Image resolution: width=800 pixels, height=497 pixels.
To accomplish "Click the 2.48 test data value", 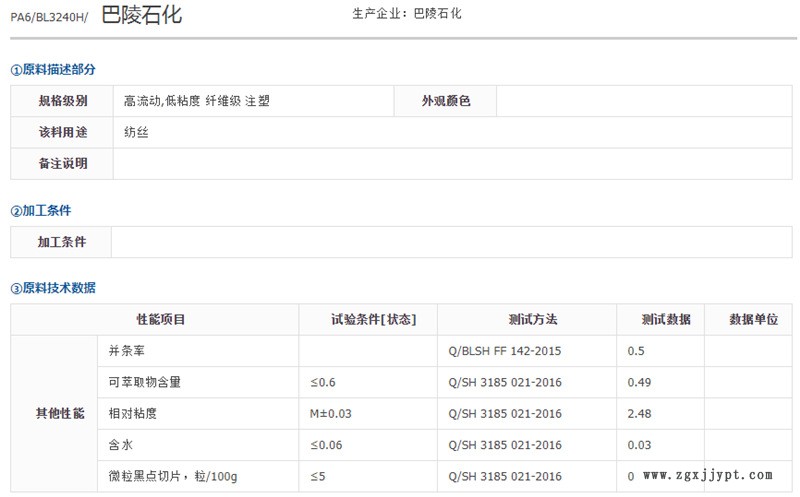I will 639,414.
